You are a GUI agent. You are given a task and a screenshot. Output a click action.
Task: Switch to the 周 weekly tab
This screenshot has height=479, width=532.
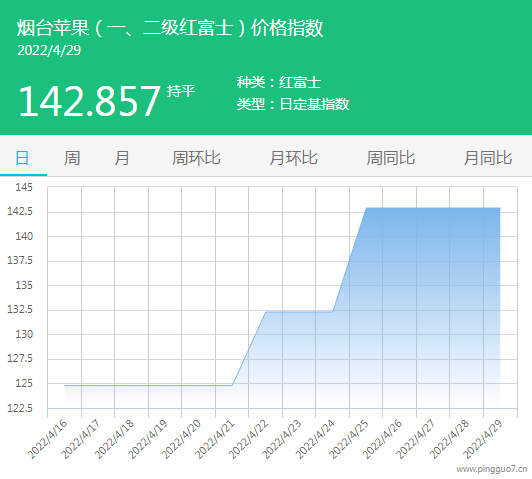coord(72,158)
